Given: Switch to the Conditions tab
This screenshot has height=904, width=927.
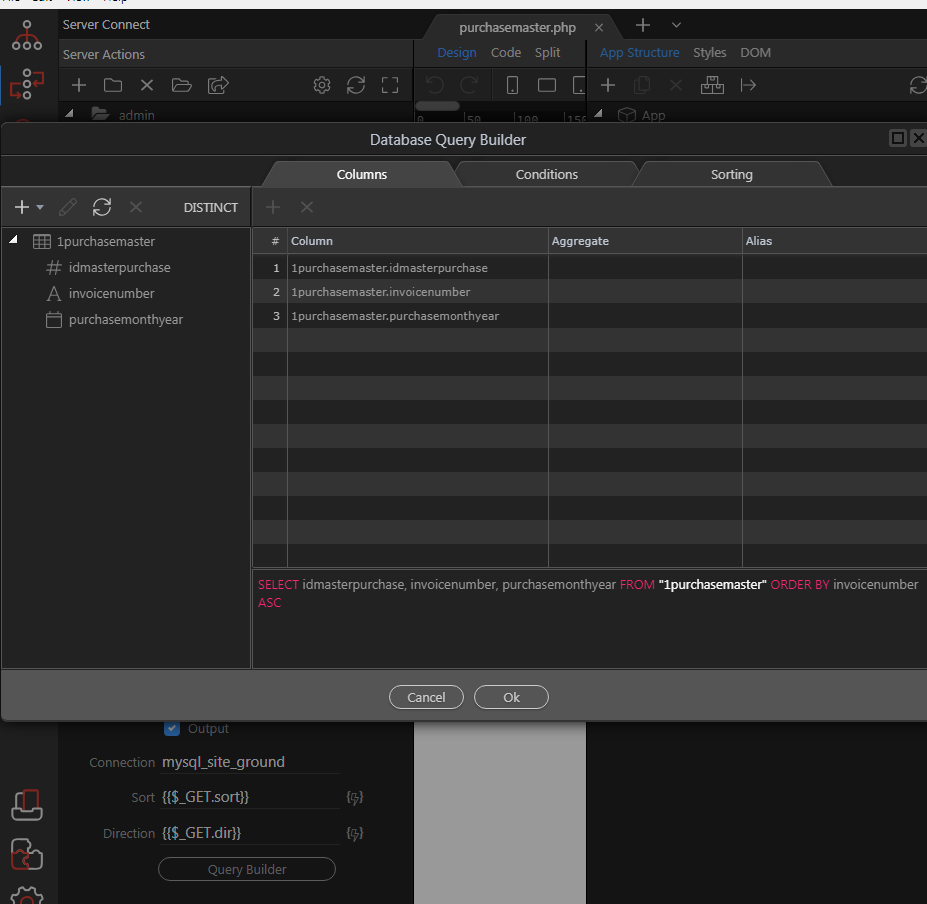Looking at the screenshot, I should 546,174.
